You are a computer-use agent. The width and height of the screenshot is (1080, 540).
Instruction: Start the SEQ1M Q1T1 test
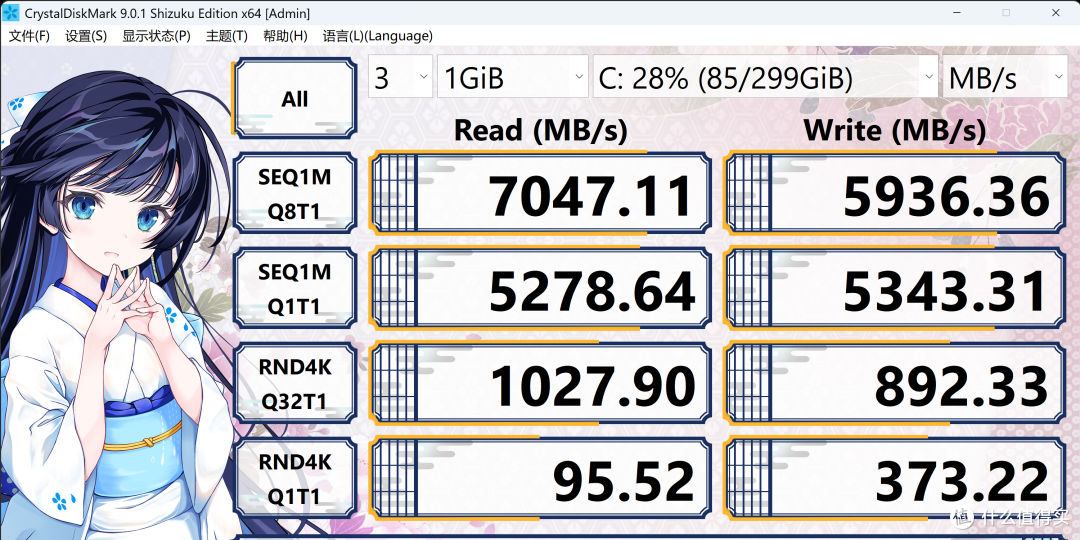tap(295, 289)
